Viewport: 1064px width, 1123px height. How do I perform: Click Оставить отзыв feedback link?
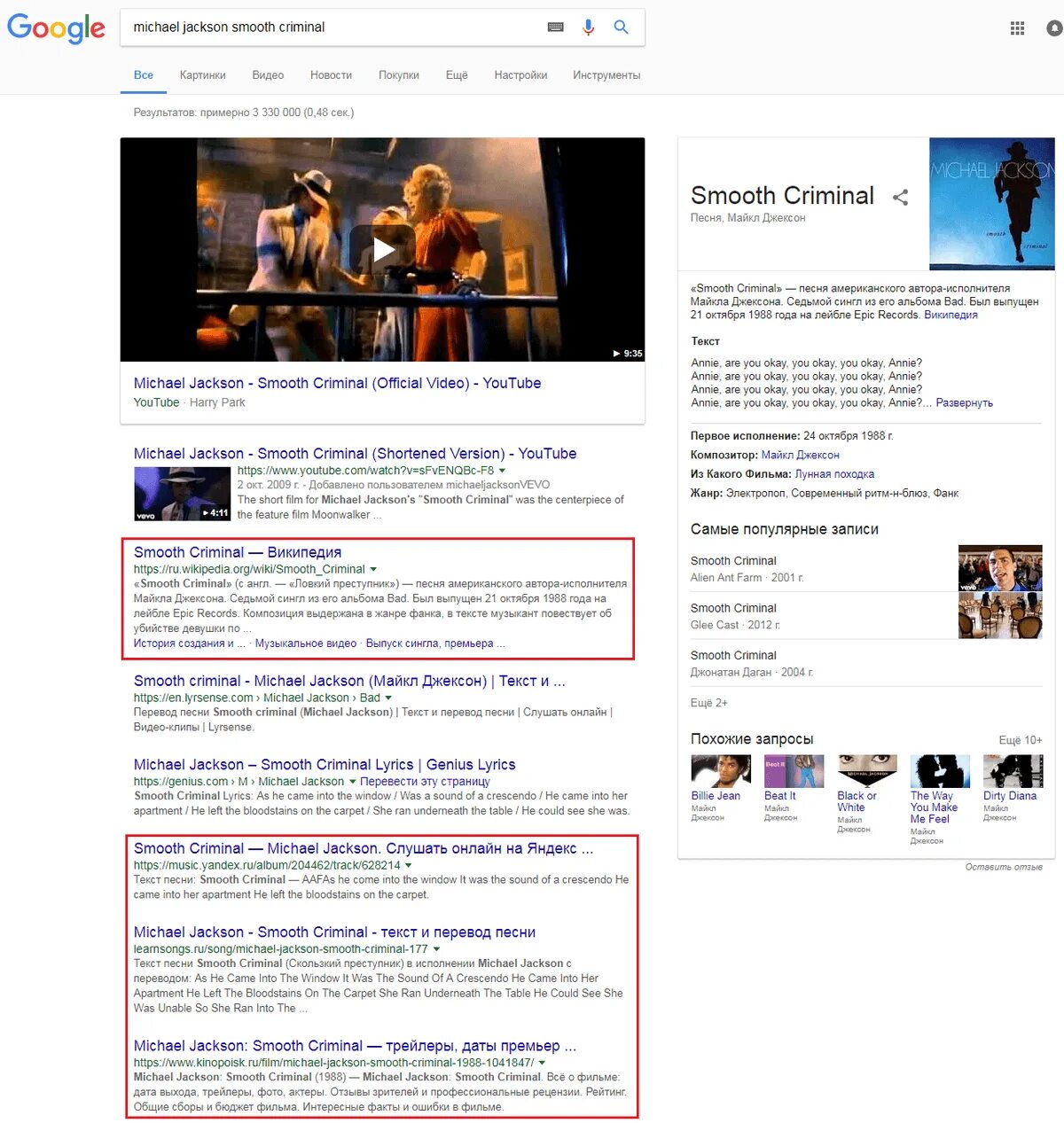coord(1004,867)
